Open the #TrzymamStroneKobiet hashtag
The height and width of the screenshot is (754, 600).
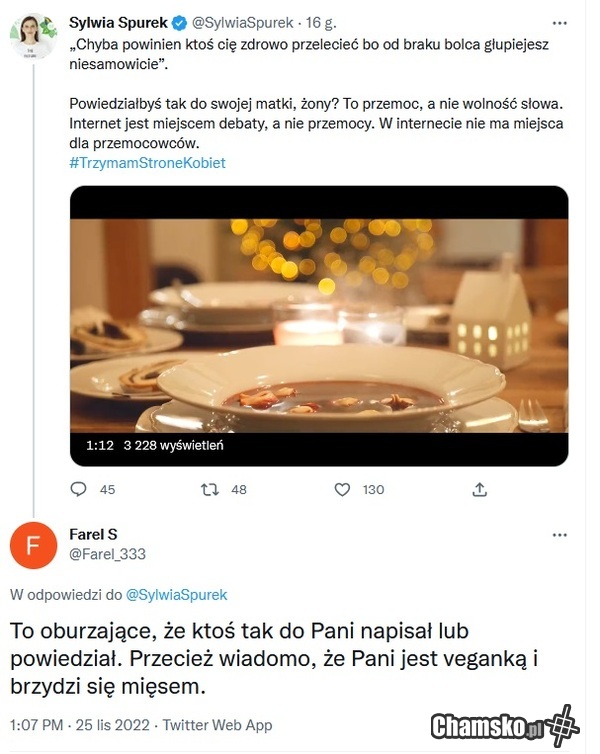[x=148, y=163]
